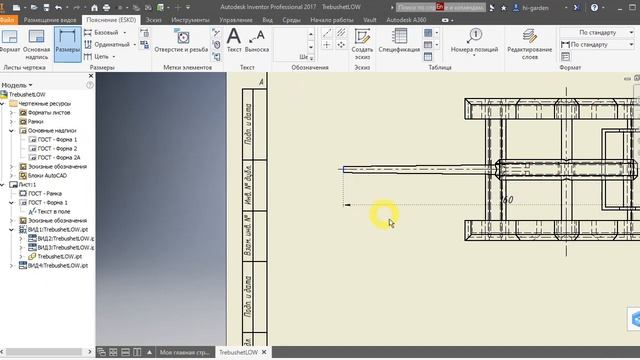Select the Отверстие и резьба tool
Screen dimensions: 640x360
coord(181,40)
